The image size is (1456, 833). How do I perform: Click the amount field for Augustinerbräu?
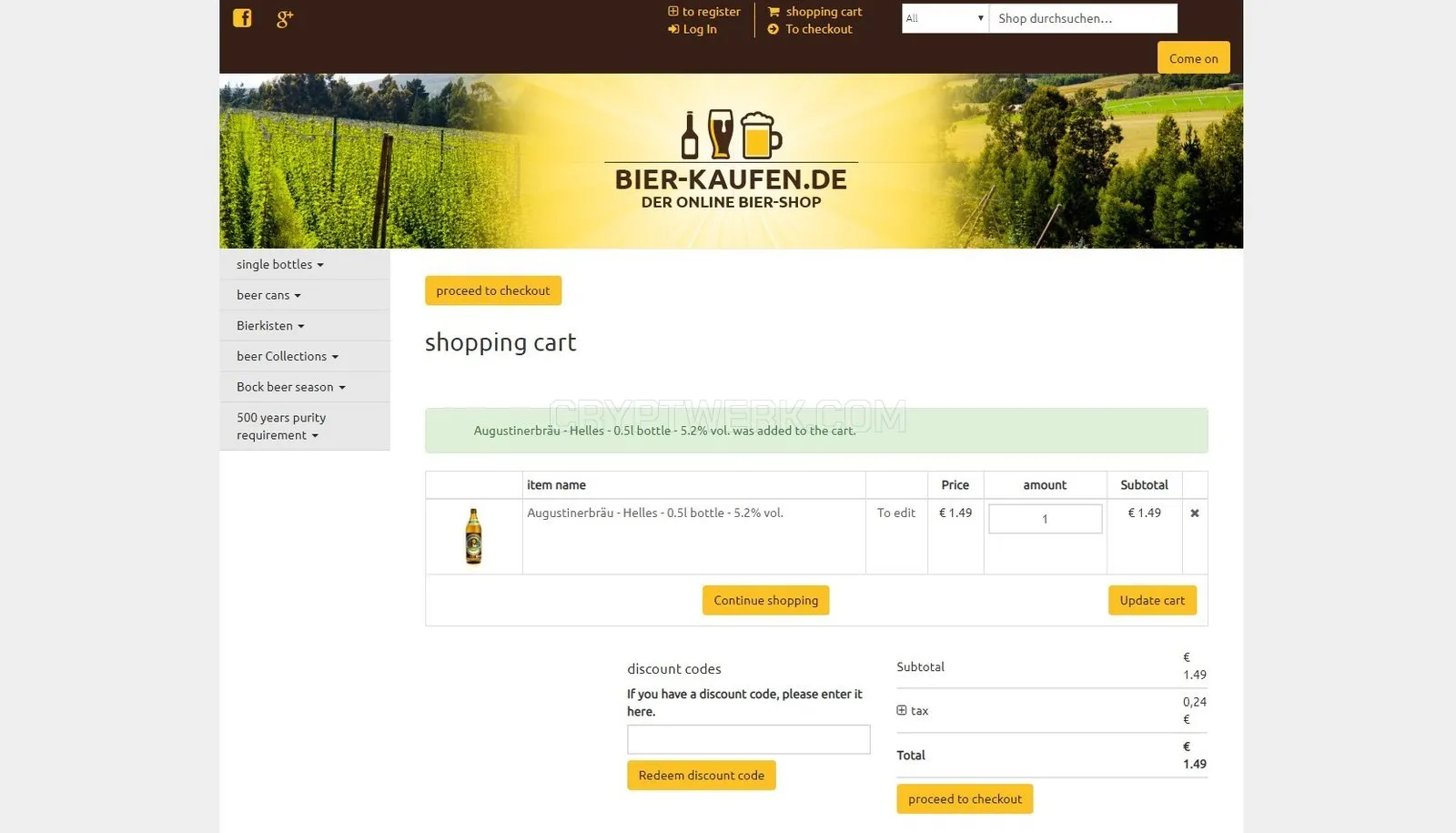point(1045,519)
